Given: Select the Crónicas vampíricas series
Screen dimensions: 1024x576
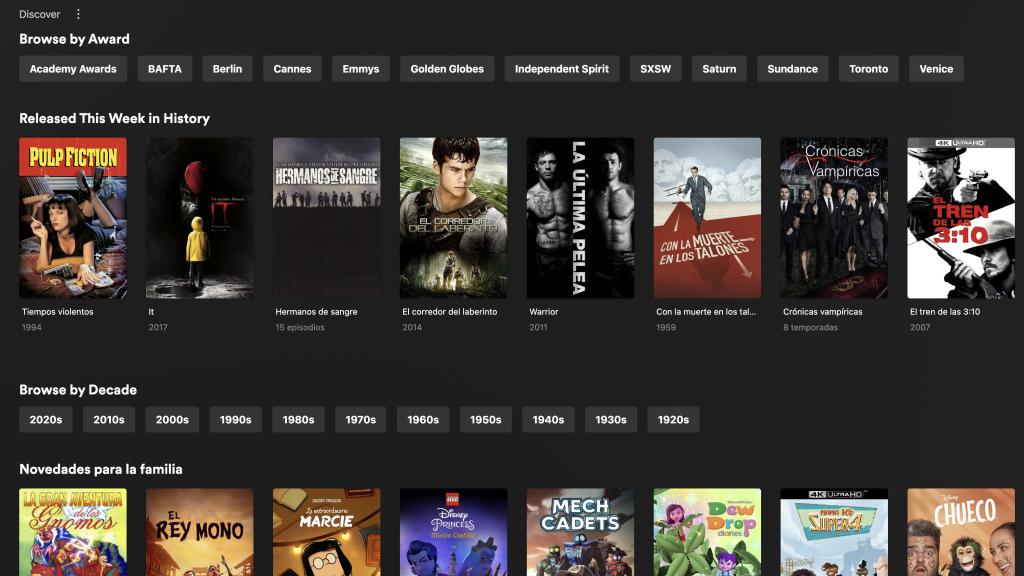Looking at the screenshot, I should (834, 217).
